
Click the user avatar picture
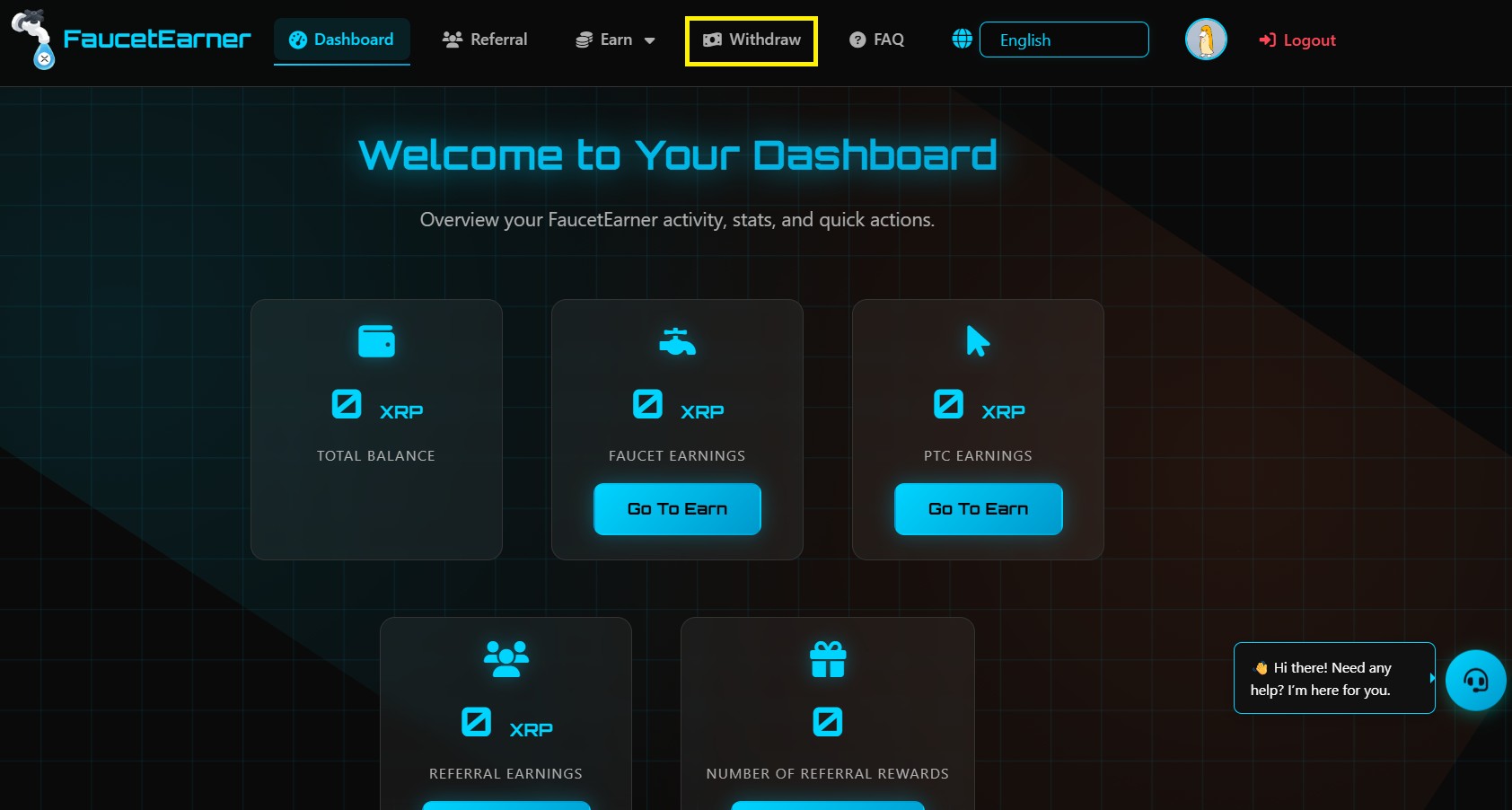click(1206, 40)
